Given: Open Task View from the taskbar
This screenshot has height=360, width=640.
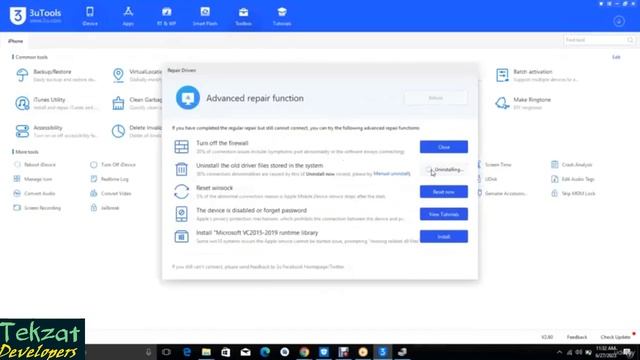Looking at the screenshot, I should tap(166, 352).
